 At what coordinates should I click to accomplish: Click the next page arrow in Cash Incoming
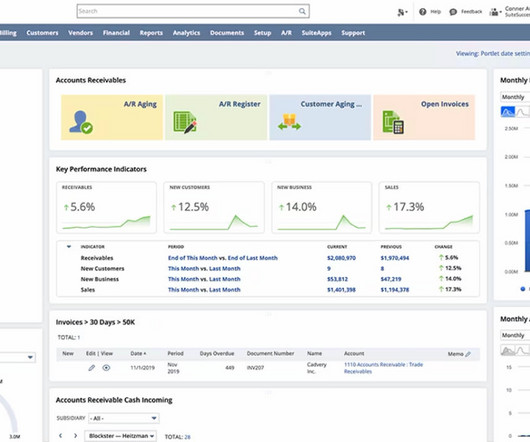(x=75, y=436)
